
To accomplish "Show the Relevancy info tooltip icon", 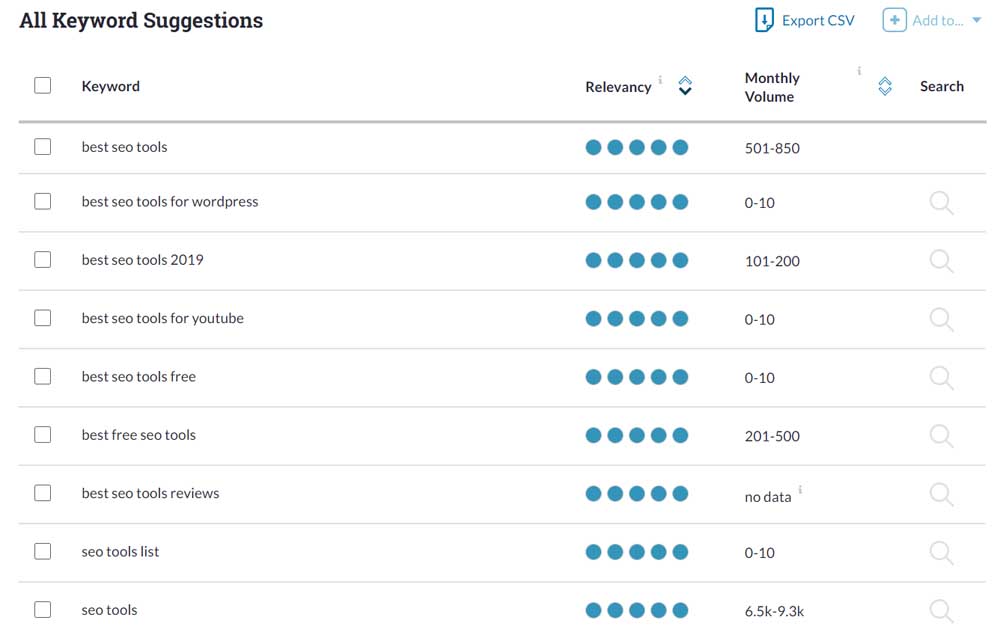I will click(660, 80).
